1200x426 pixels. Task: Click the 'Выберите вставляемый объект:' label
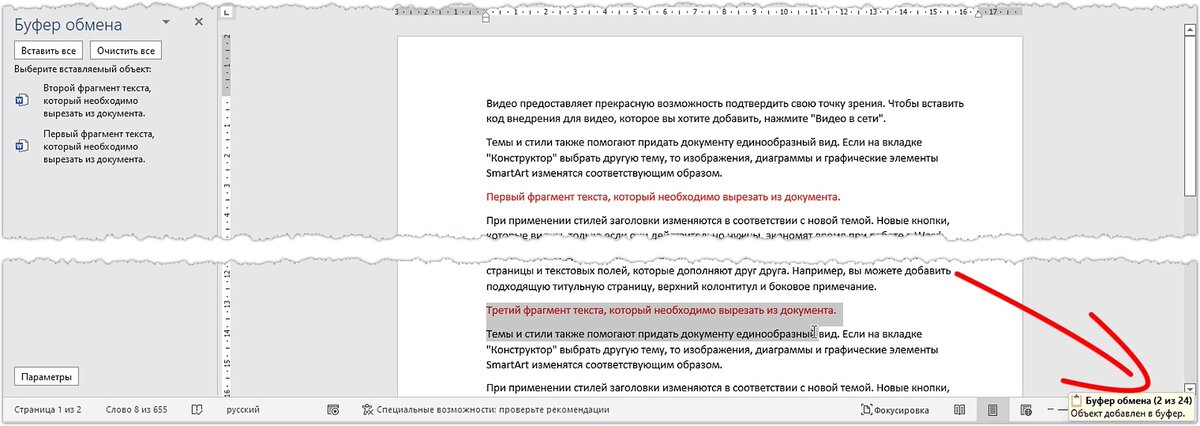tap(83, 70)
